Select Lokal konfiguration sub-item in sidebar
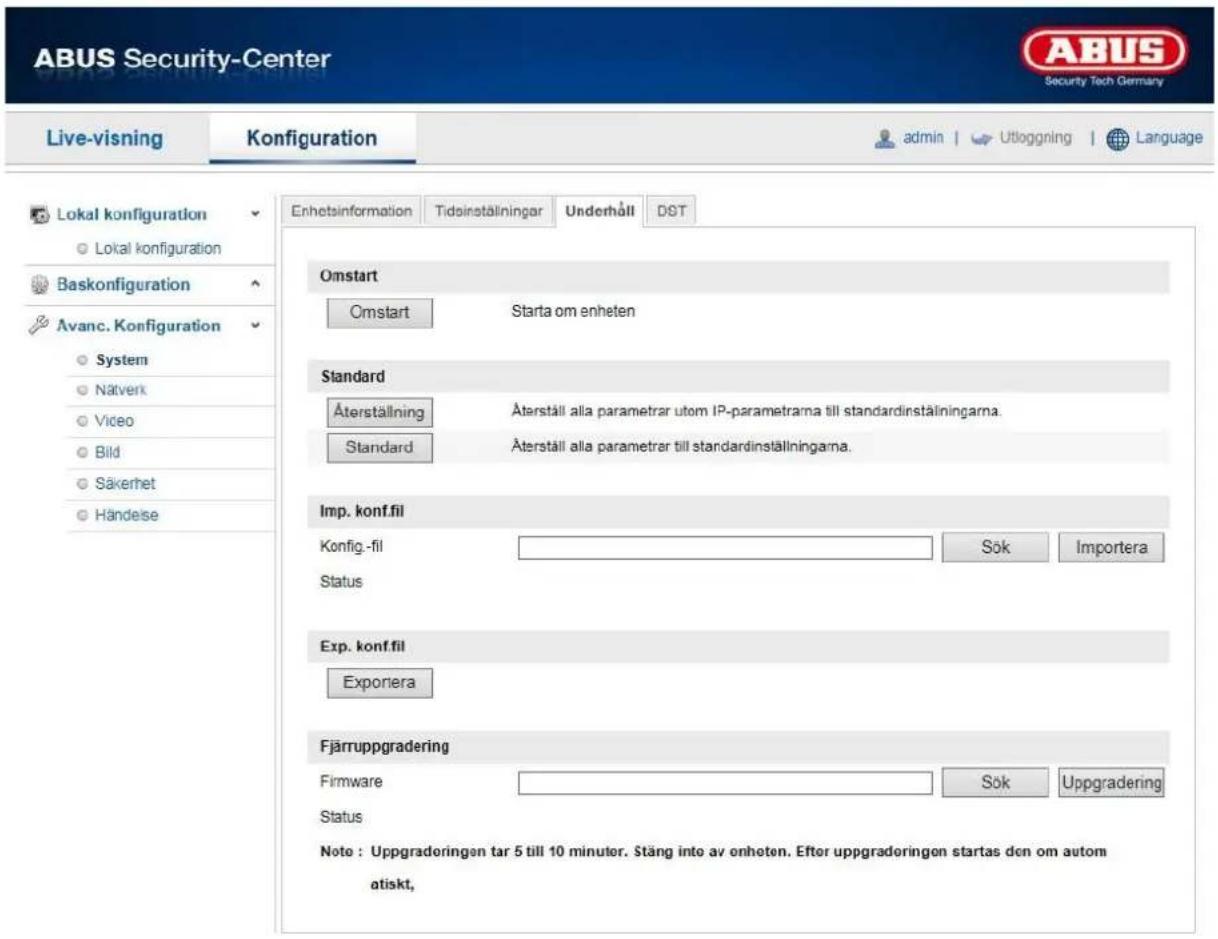The height and width of the screenshot is (939, 1218). pos(158,247)
